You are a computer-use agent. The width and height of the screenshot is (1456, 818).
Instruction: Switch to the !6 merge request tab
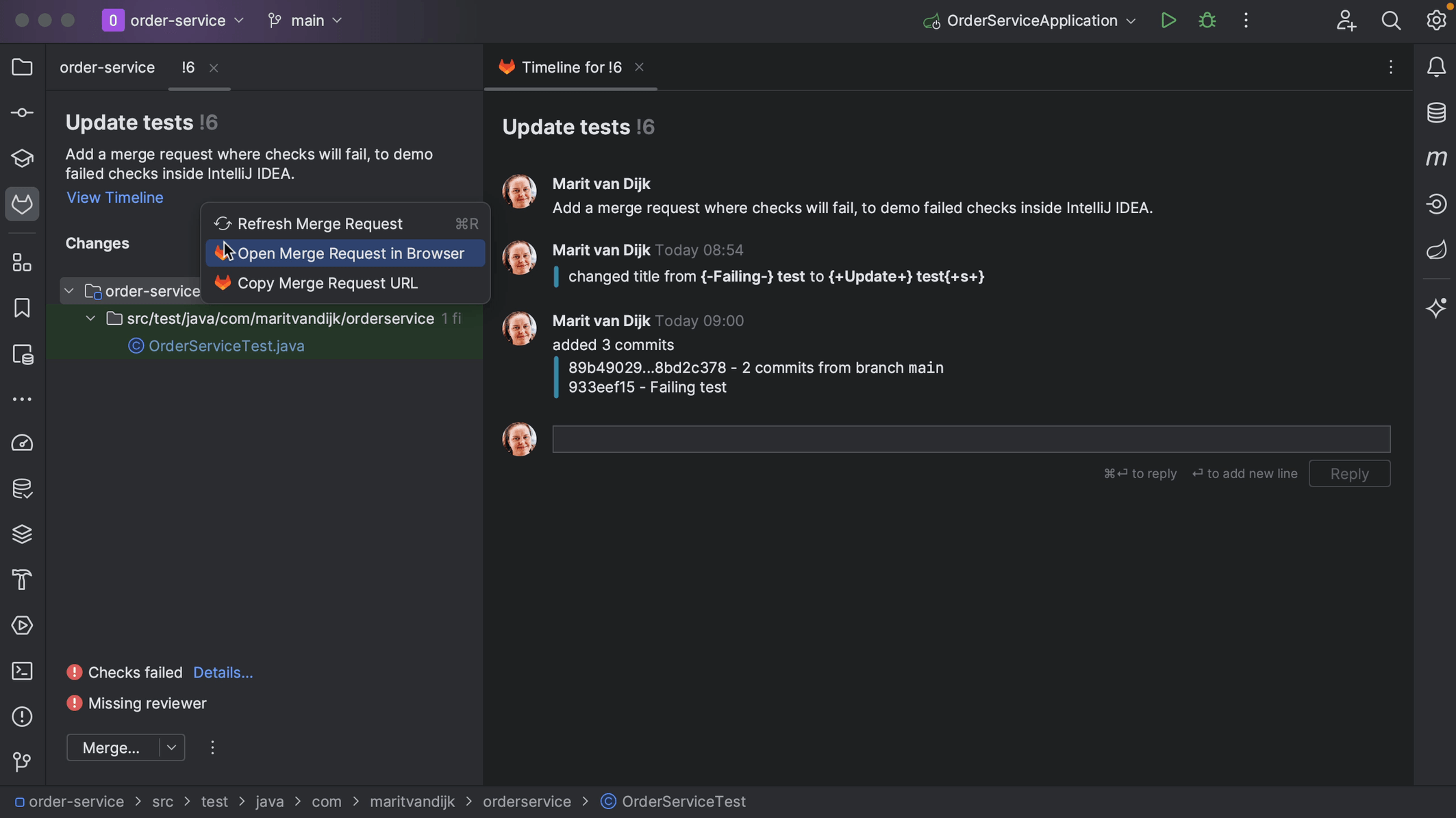(x=188, y=67)
